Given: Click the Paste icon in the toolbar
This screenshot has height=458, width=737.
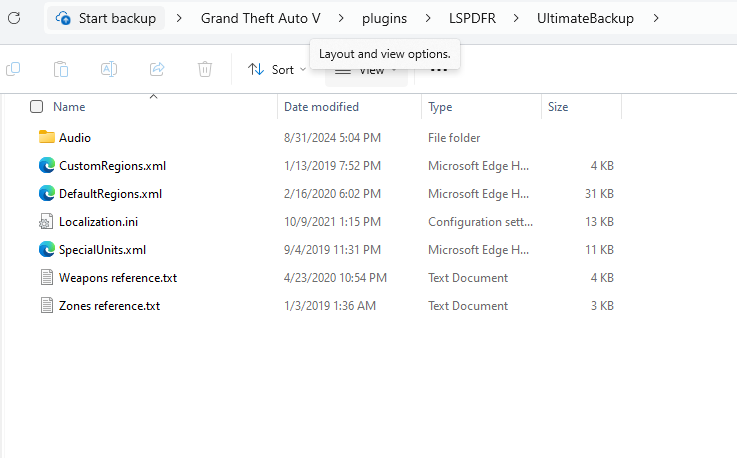Looking at the screenshot, I should pos(61,69).
